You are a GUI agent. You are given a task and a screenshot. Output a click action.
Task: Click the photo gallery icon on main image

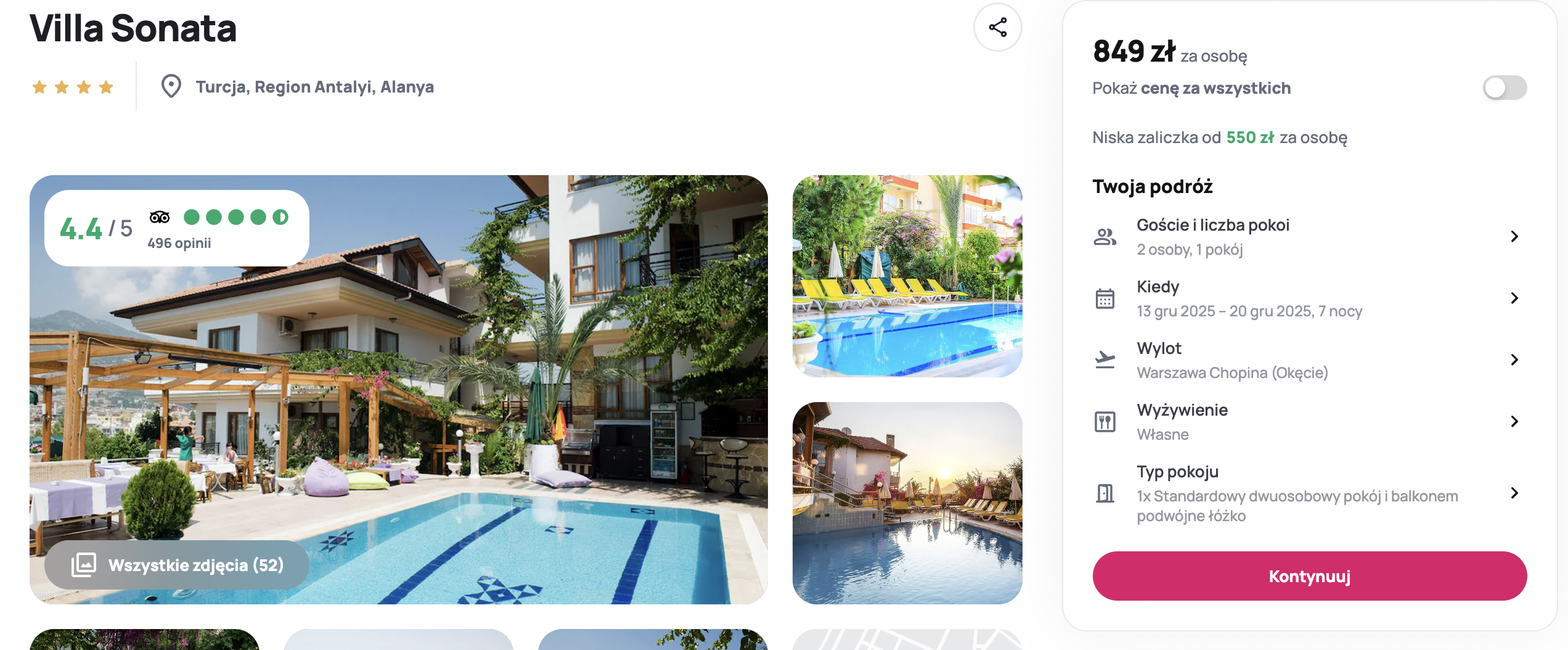[84, 565]
